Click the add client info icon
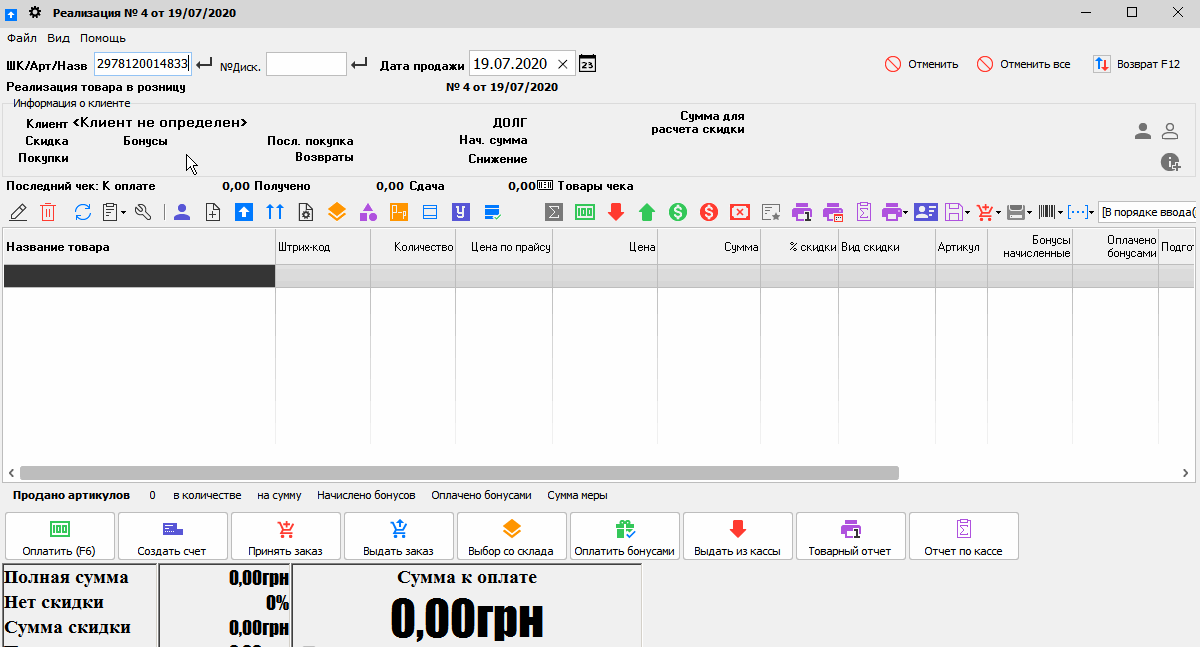Screen dimensions: 1200x647 (1171, 162)
